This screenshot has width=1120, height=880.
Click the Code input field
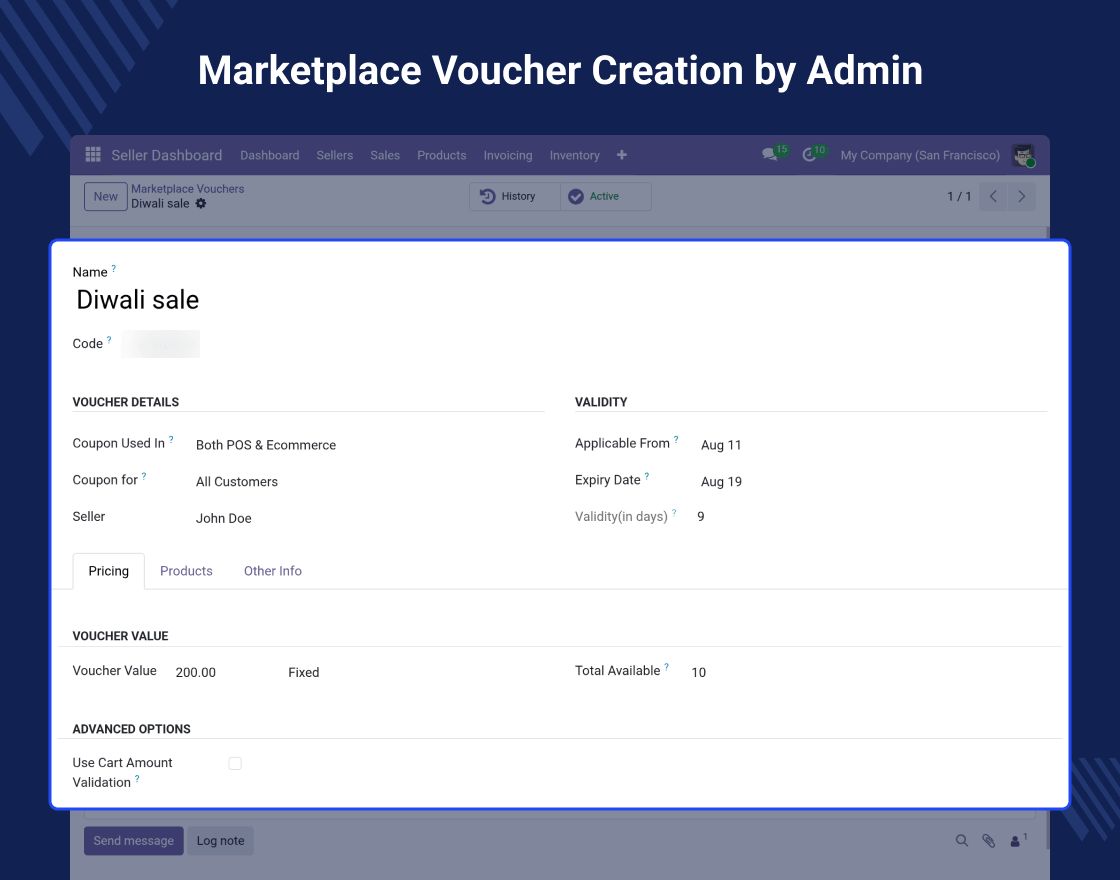(x=160, y=344)
